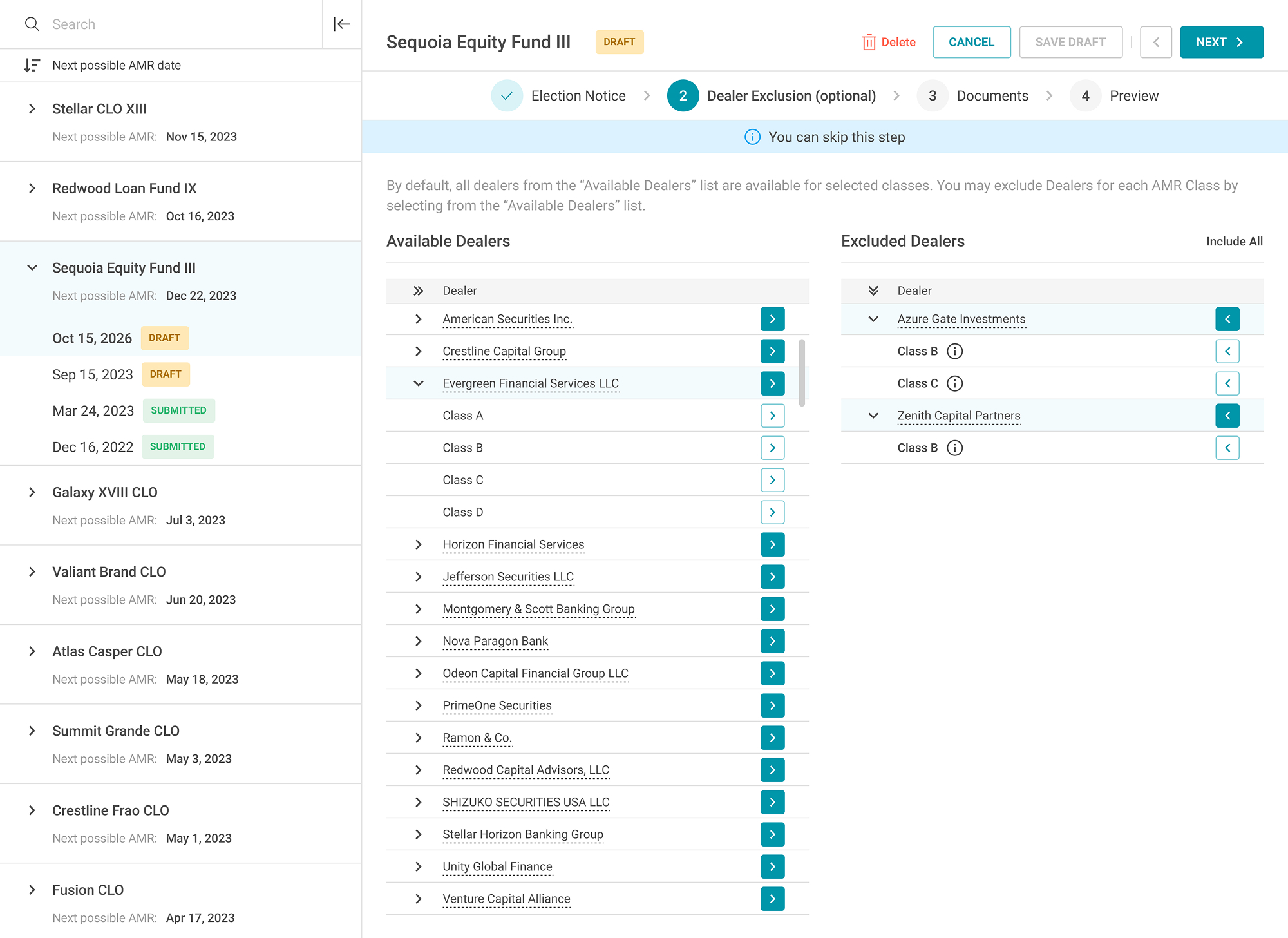
Task: Click the Include All link
Action: (x=1235, y=242)
